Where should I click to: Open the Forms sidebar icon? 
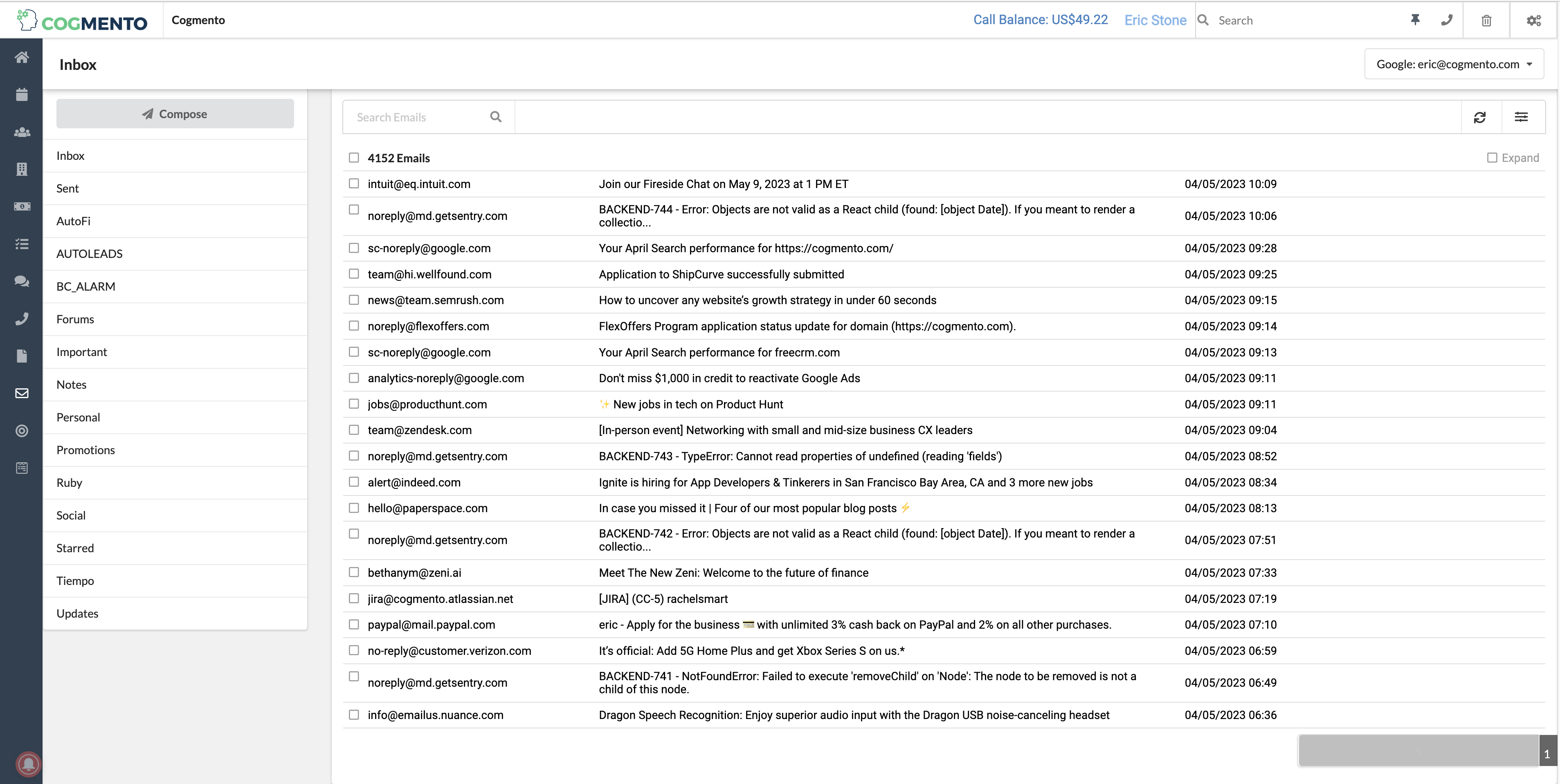tap(22, 468)
